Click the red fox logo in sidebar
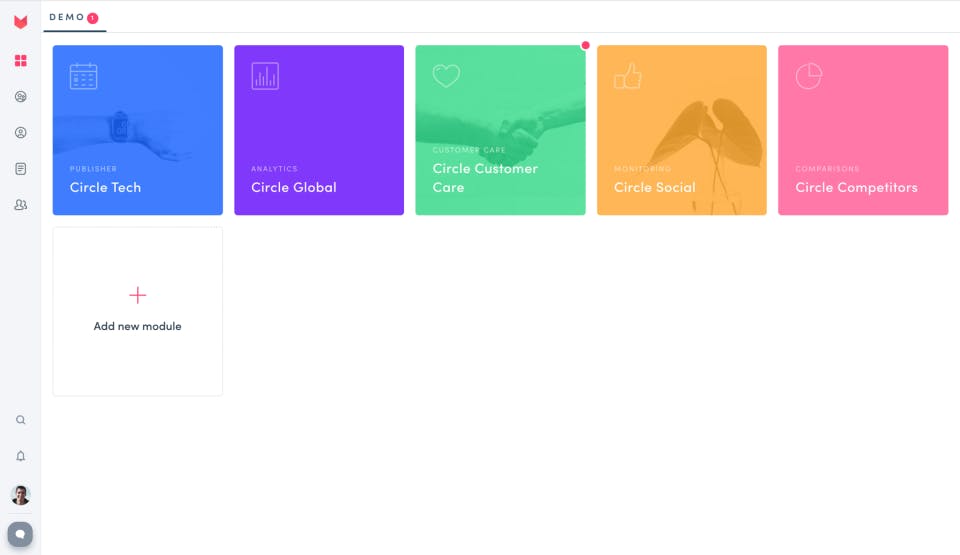 [x=20, y=22]
